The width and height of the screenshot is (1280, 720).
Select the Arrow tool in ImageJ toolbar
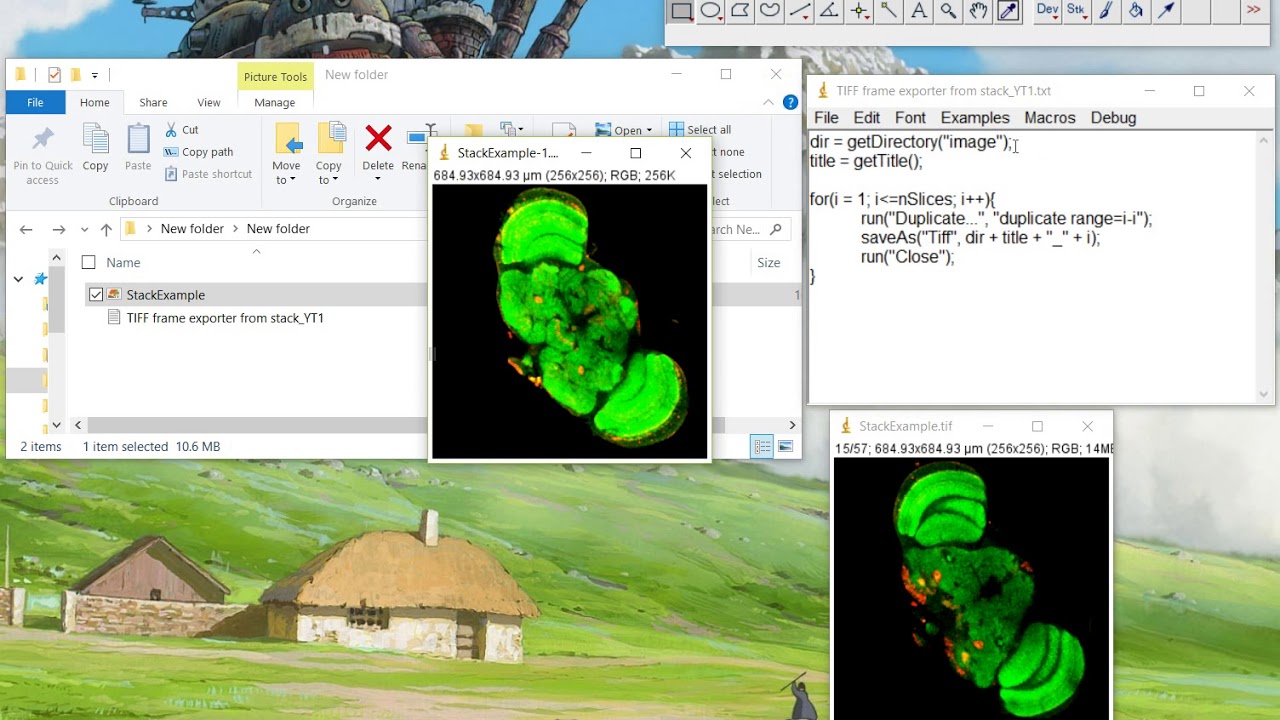[1166, 11]
